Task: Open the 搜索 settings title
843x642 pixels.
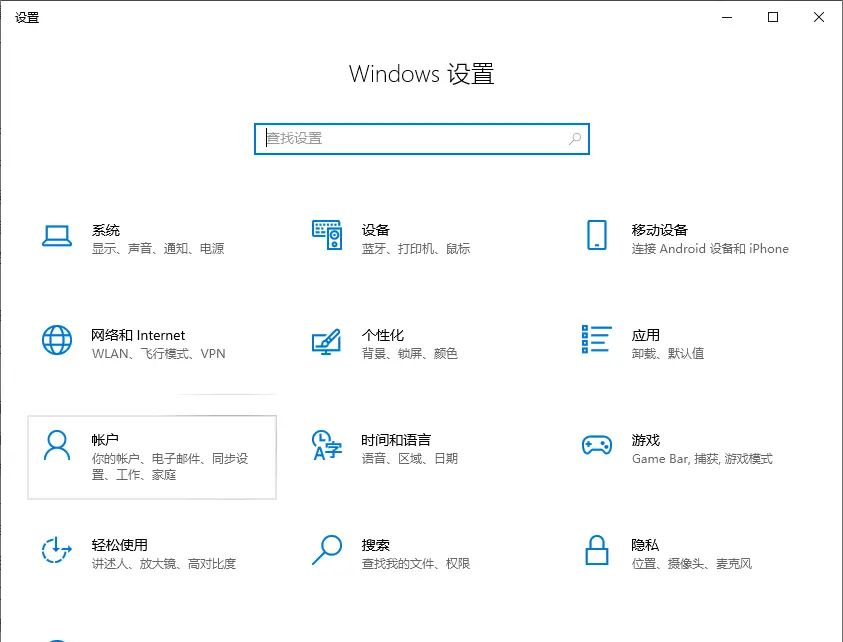Action: click(x=375, y=545)
